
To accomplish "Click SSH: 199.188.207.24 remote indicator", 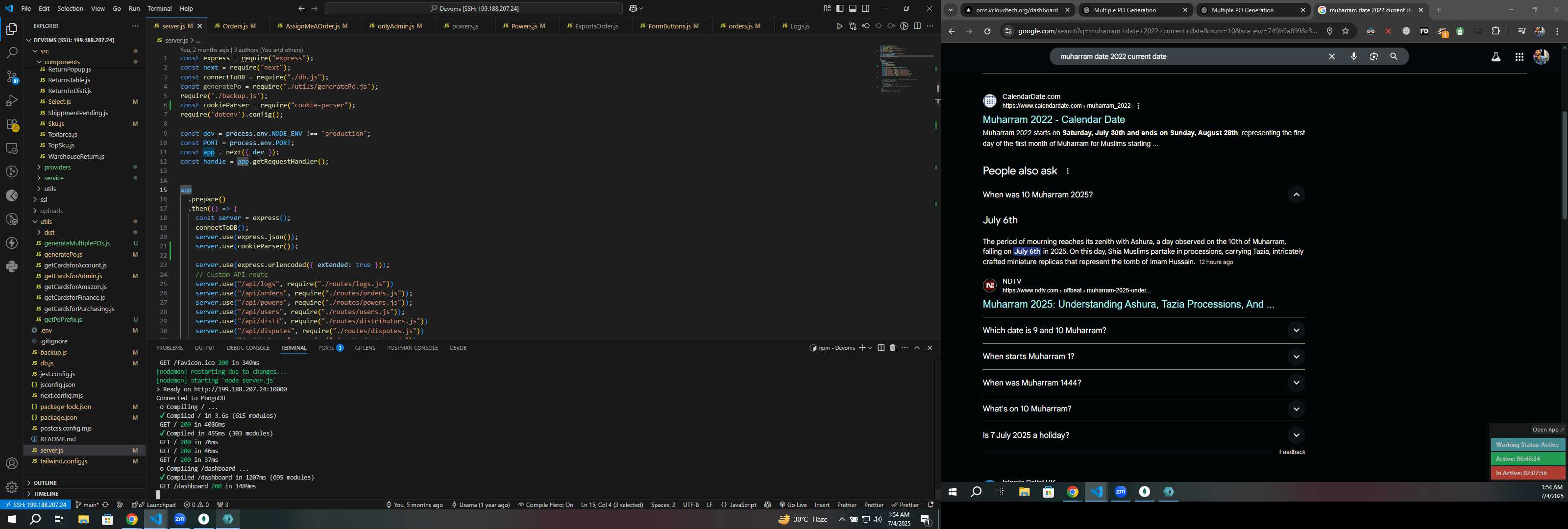I will [36, 505].
